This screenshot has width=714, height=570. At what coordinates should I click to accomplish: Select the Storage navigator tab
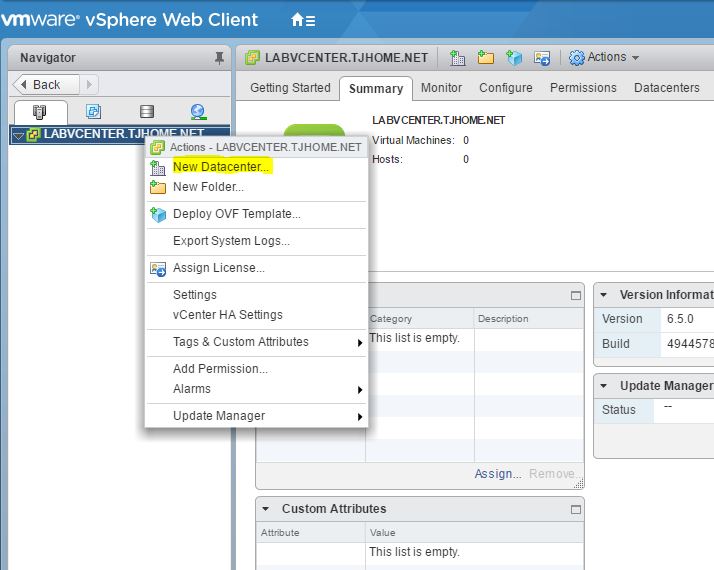[147, 112]
